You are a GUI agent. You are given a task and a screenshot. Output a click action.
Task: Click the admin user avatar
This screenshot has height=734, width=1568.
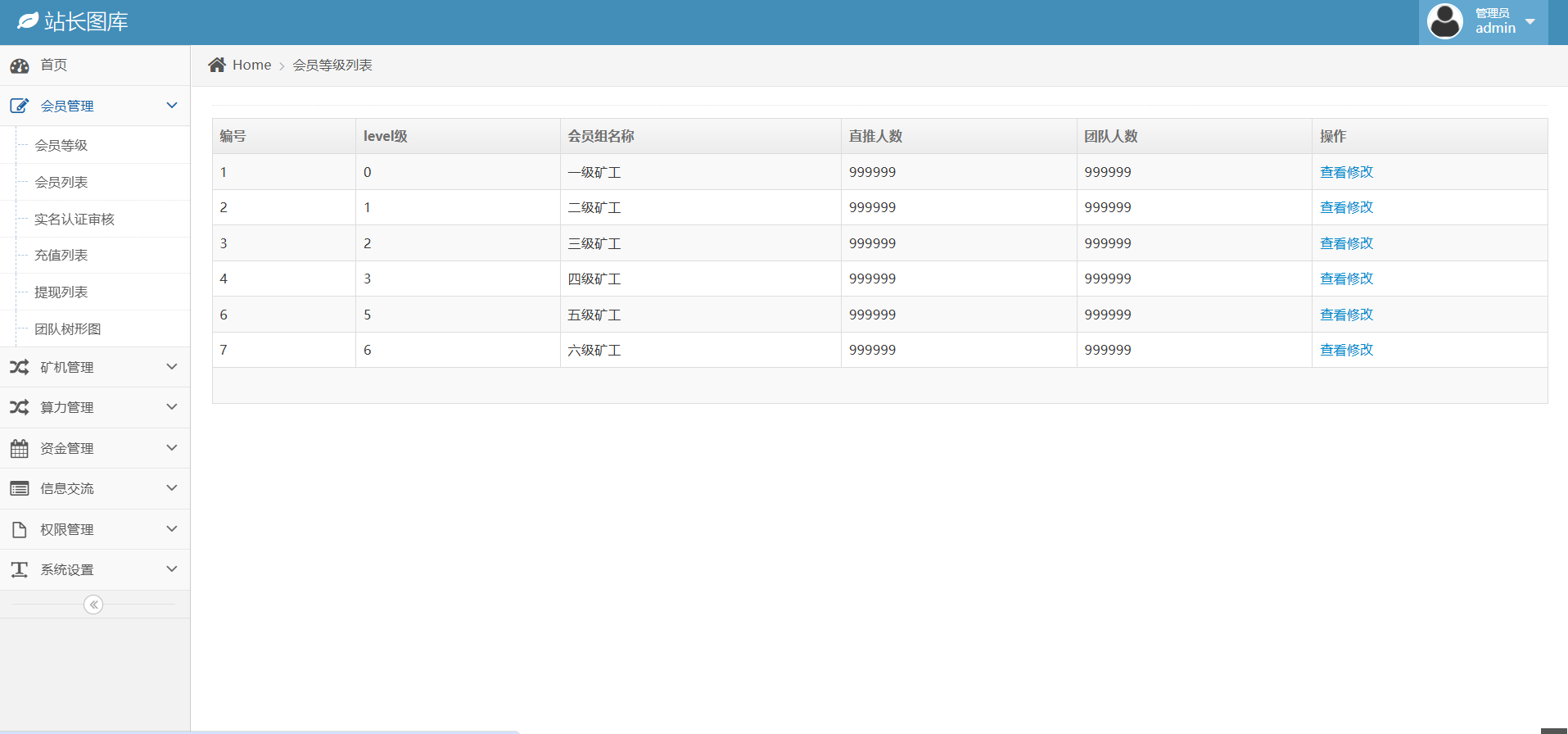click(1444, 21)
